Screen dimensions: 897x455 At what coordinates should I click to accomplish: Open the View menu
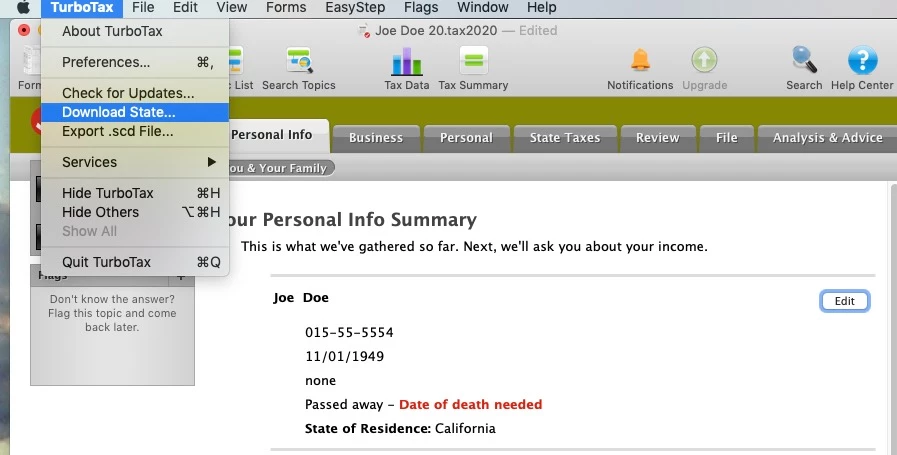pos(232,7)
